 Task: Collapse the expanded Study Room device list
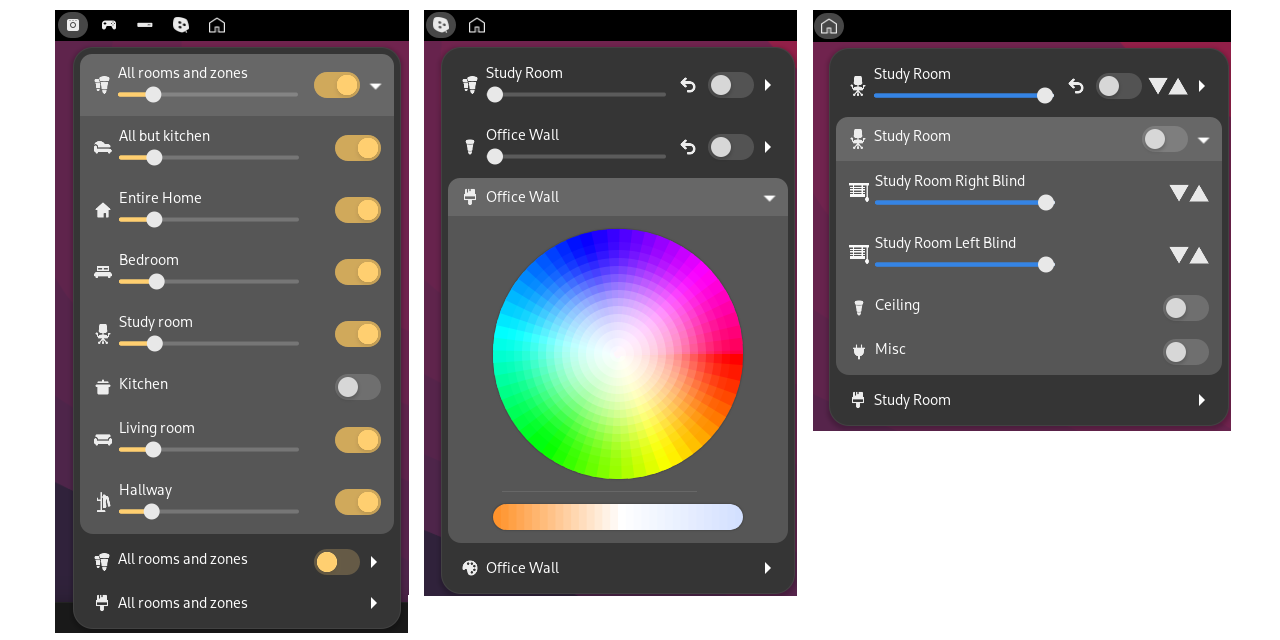(1203, 140)
